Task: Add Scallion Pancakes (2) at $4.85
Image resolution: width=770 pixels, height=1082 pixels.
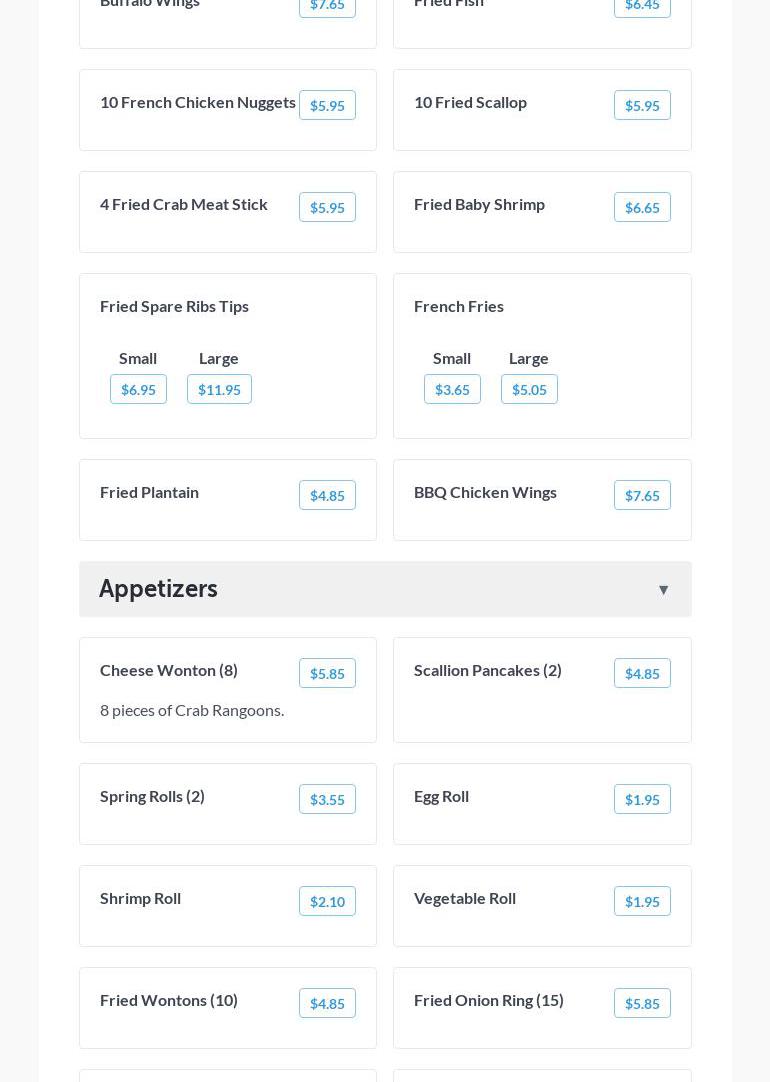Action: (x=642, y=674)
